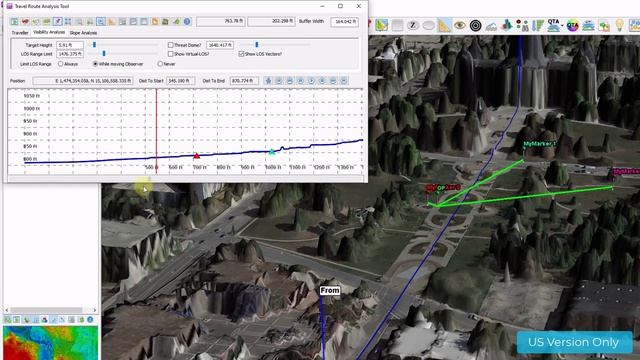This screenshot has height=360, width=640.
Task: Open the dropdown arrow beside the QTA vehicle icon
Action: coord(562,26)
